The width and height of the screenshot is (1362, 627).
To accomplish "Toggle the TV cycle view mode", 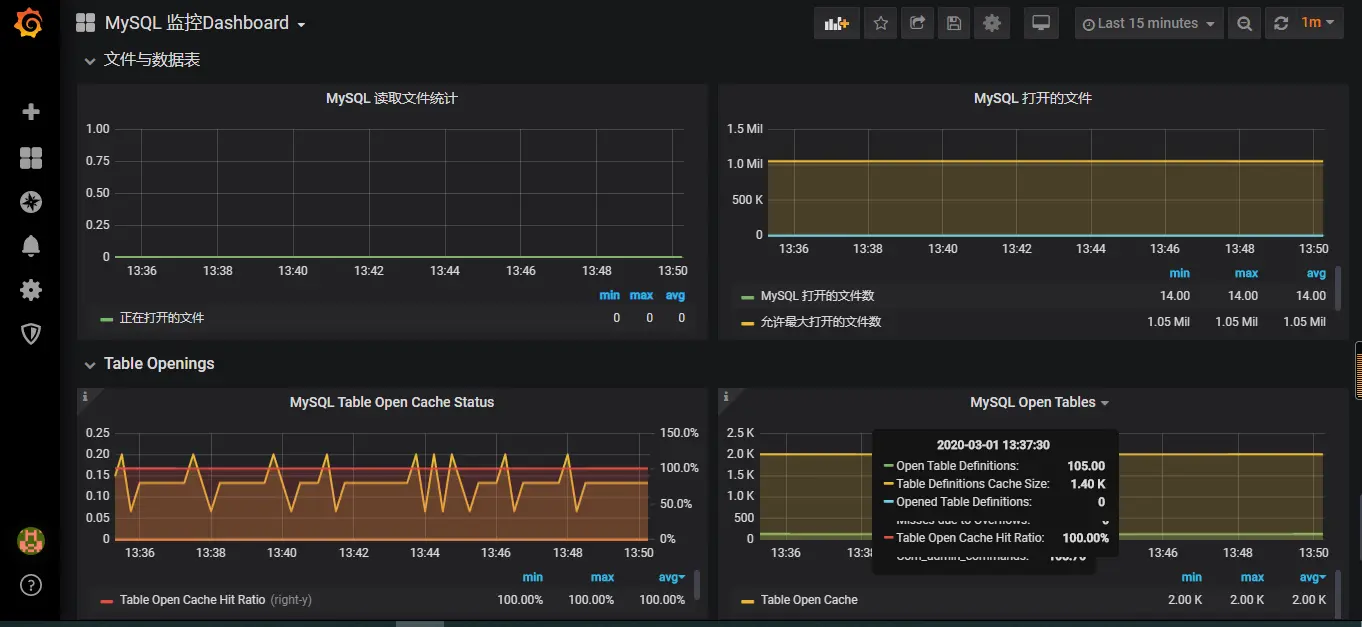I will pos(1041,23).
